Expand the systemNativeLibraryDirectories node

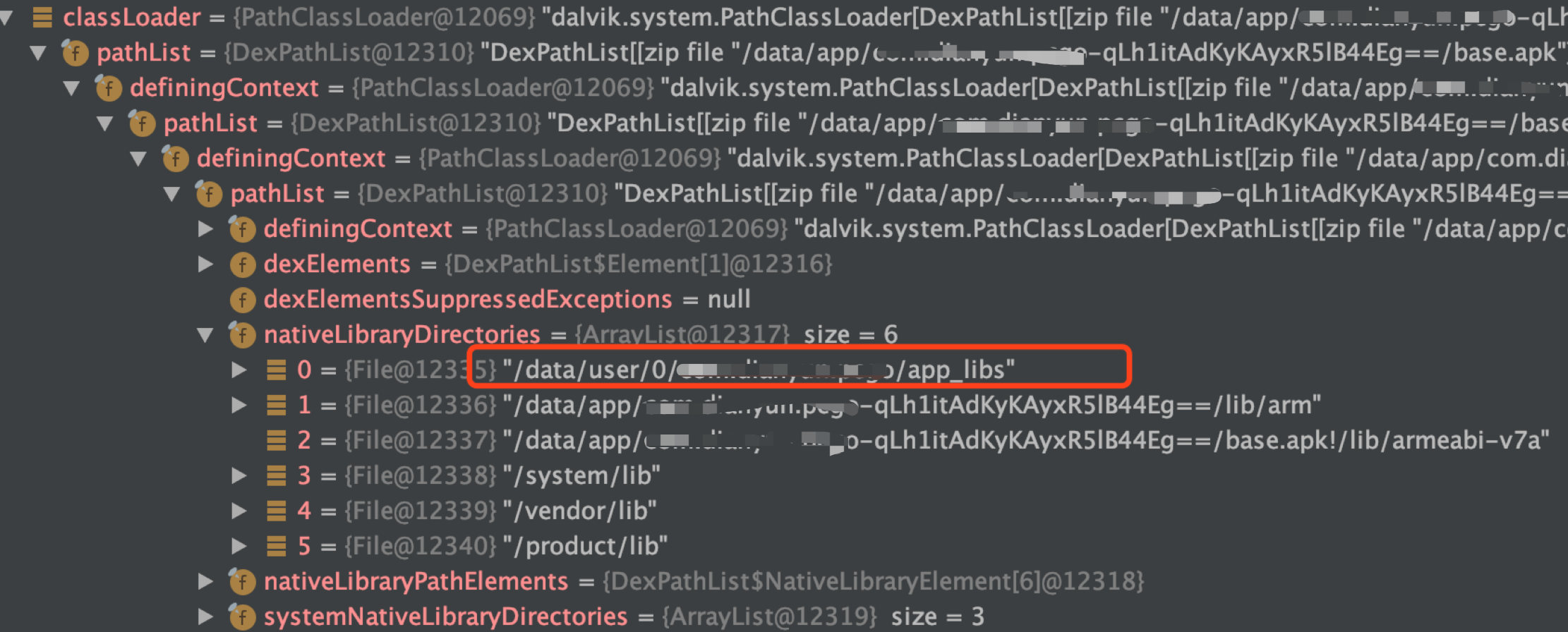(x=205, y=617)
